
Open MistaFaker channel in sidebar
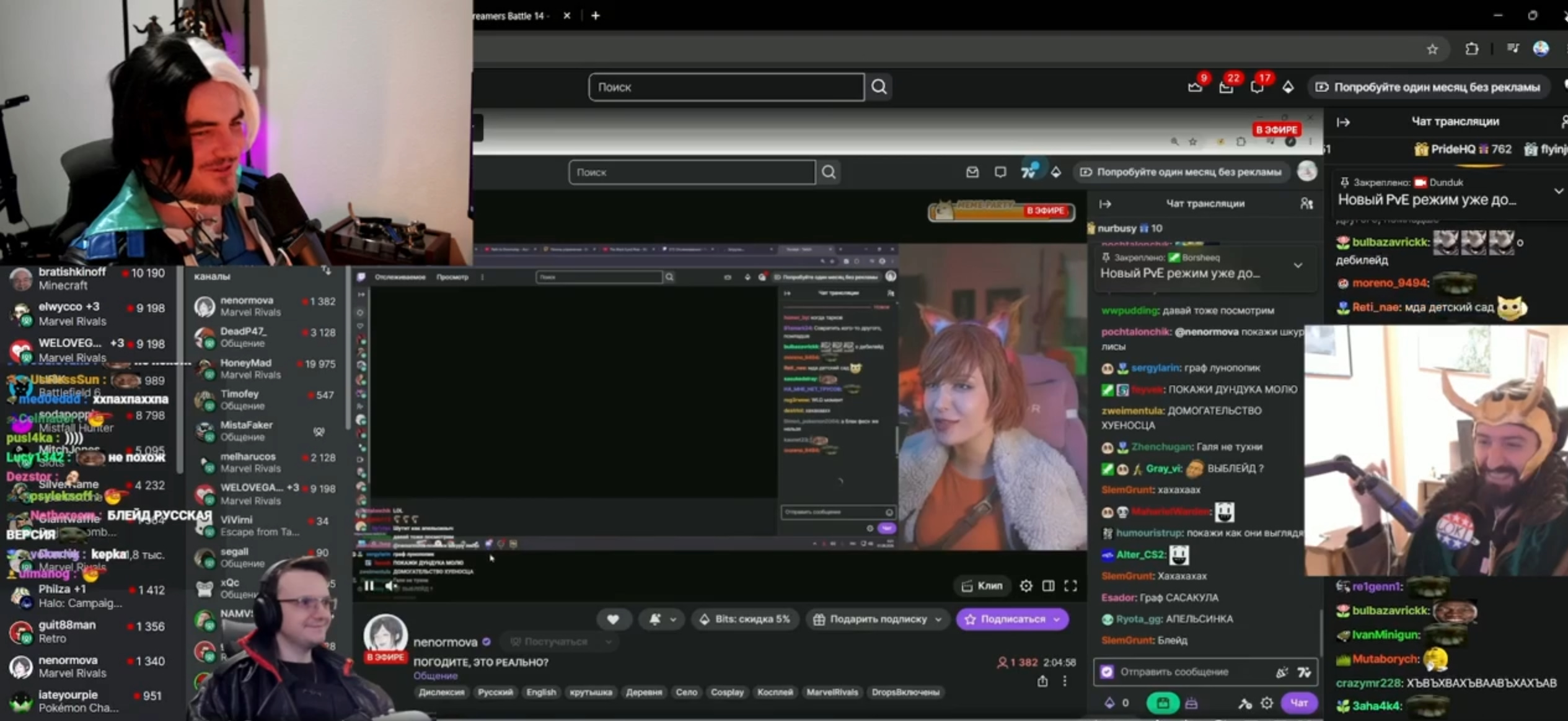click(265, 431)
